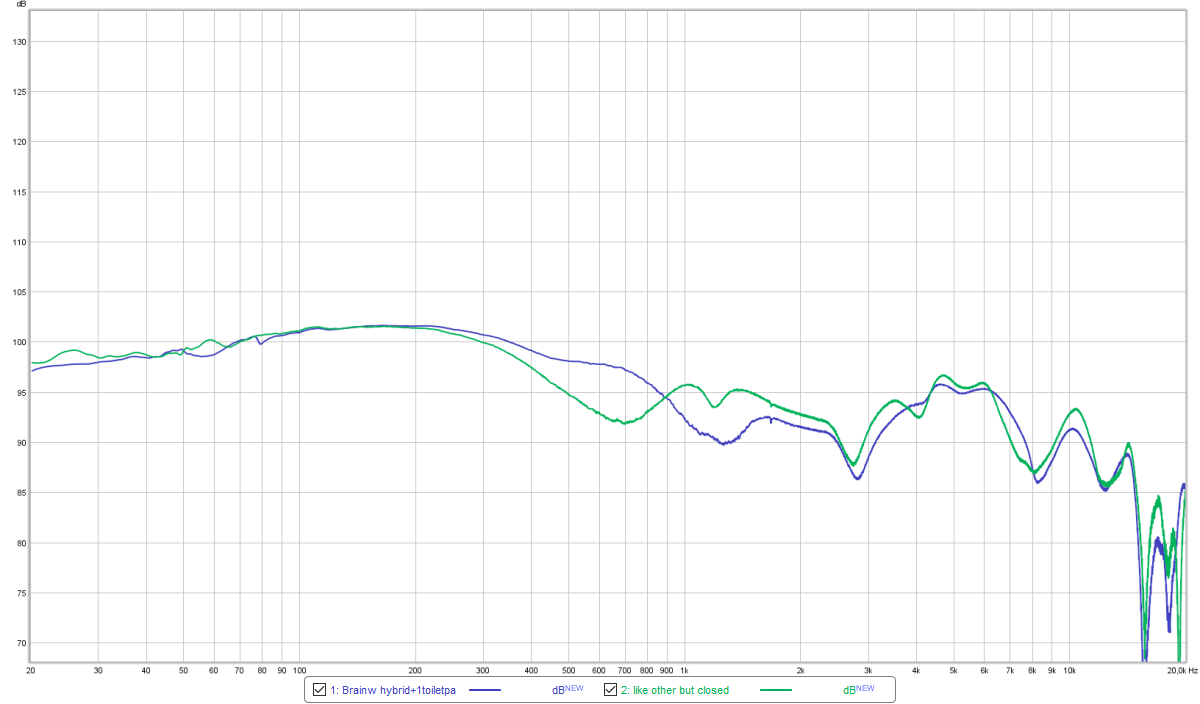Click the 200 Hz frequency axis label

coord(415,670)
